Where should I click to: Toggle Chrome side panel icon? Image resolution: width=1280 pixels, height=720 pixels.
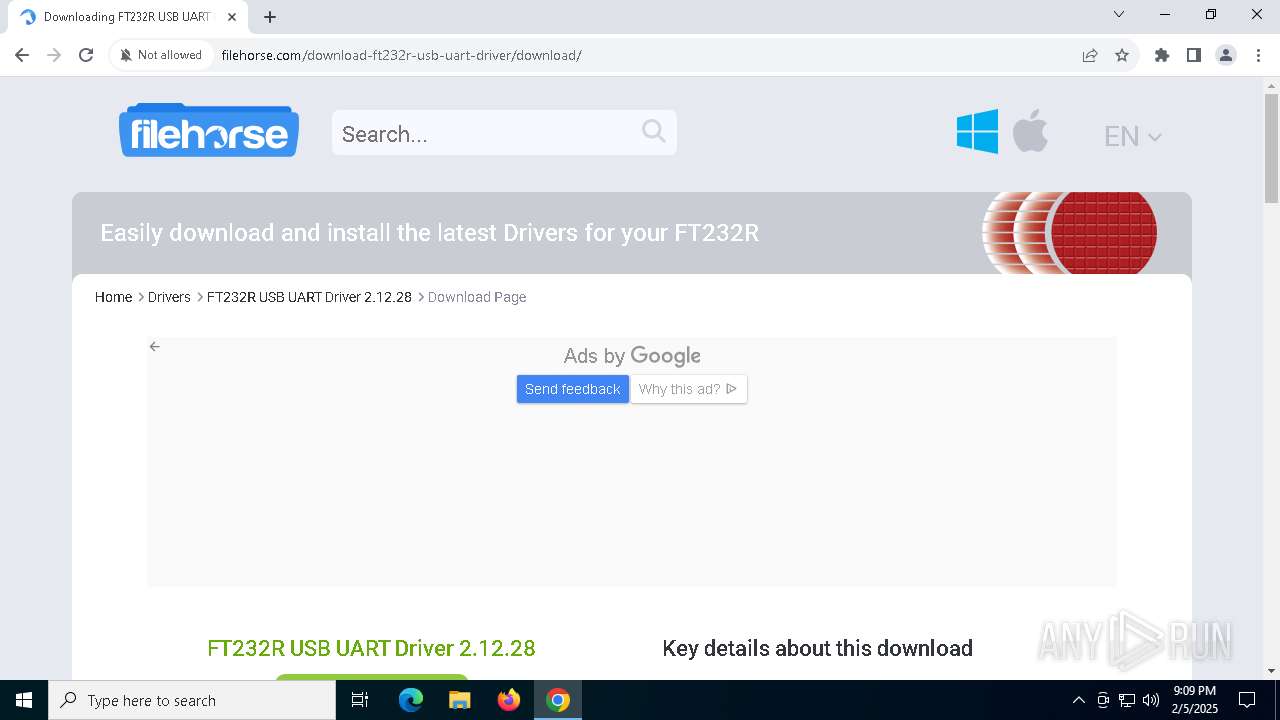tap(1194, 55)
